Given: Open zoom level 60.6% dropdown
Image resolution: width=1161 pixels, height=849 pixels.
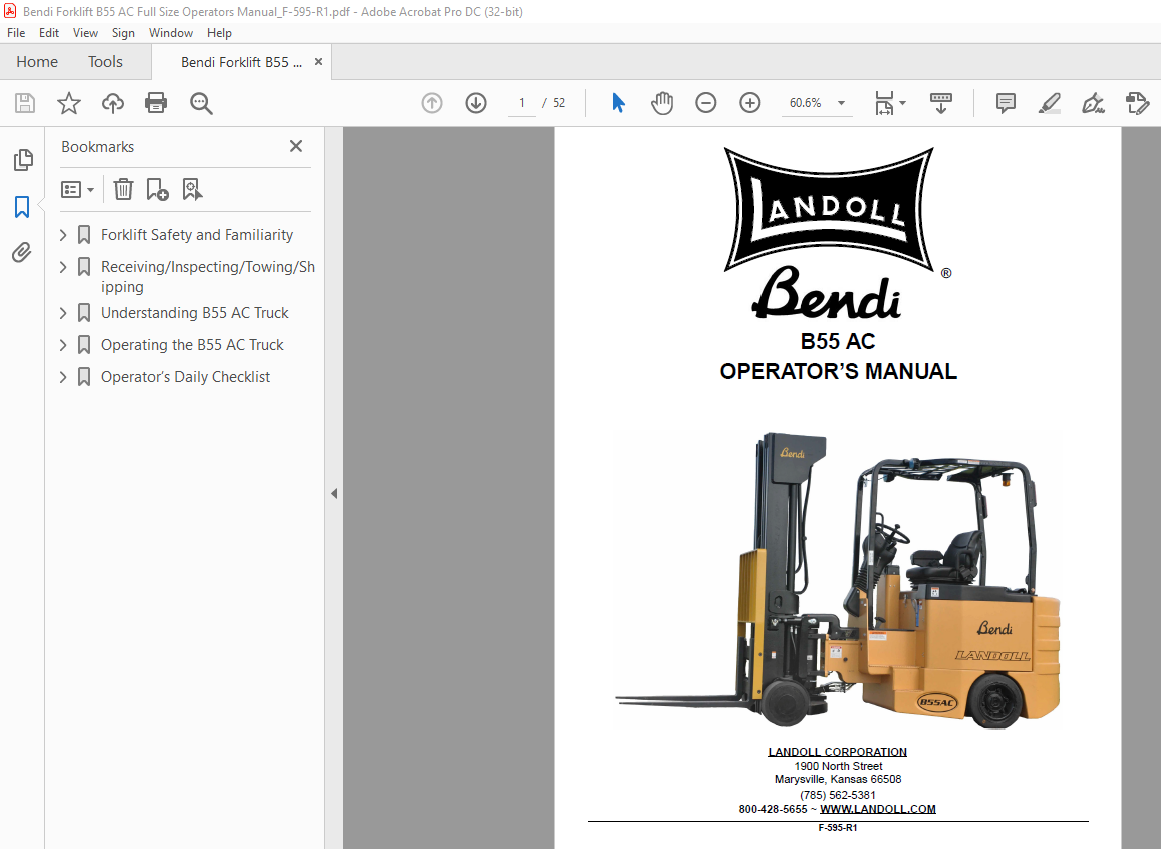Looking at the screenshot, I should [841, 103].
